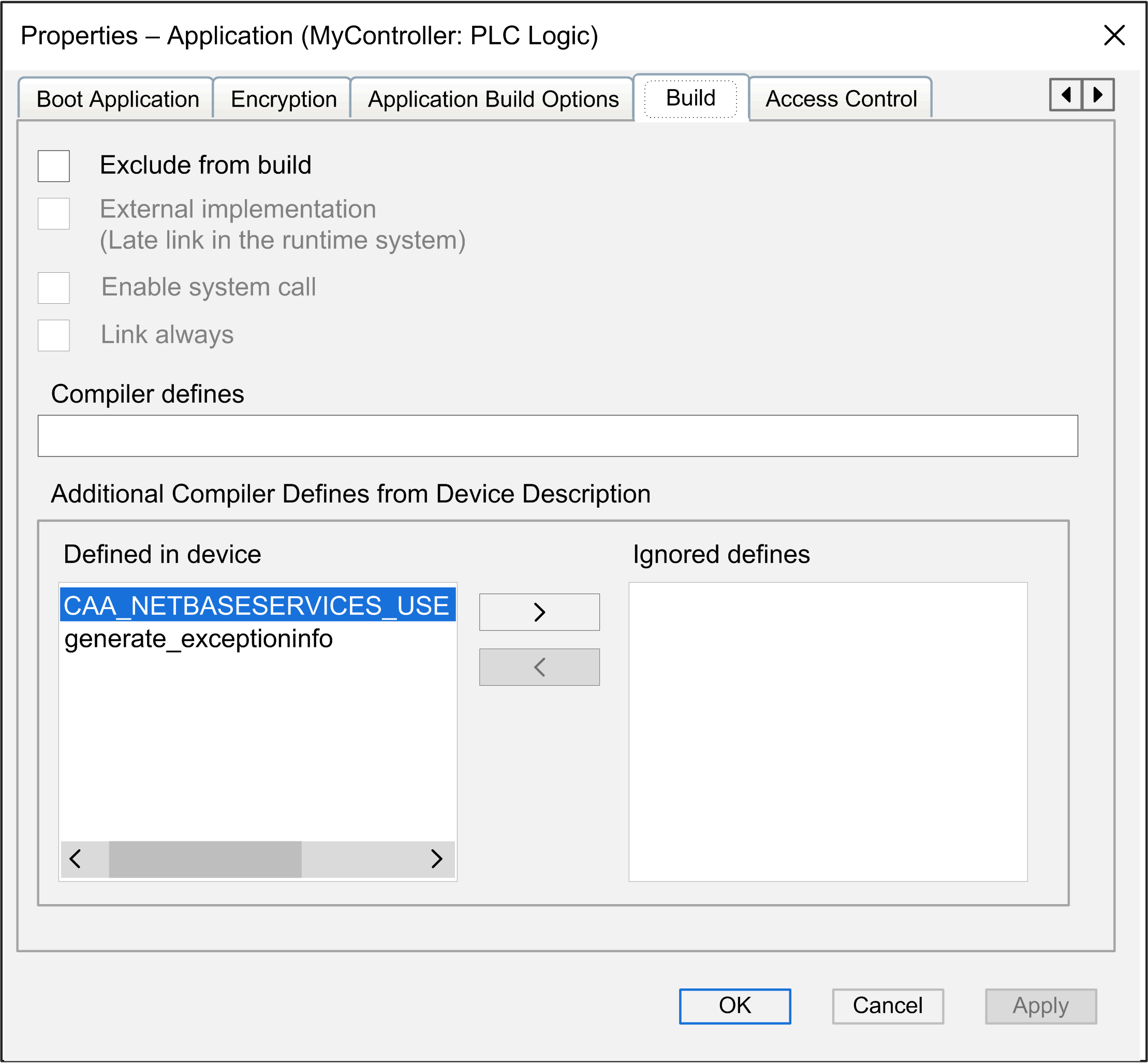1148x1063 pixels.
Task: Click the horizontal scrollbar thumb in defines list
Action: point(205,859)
